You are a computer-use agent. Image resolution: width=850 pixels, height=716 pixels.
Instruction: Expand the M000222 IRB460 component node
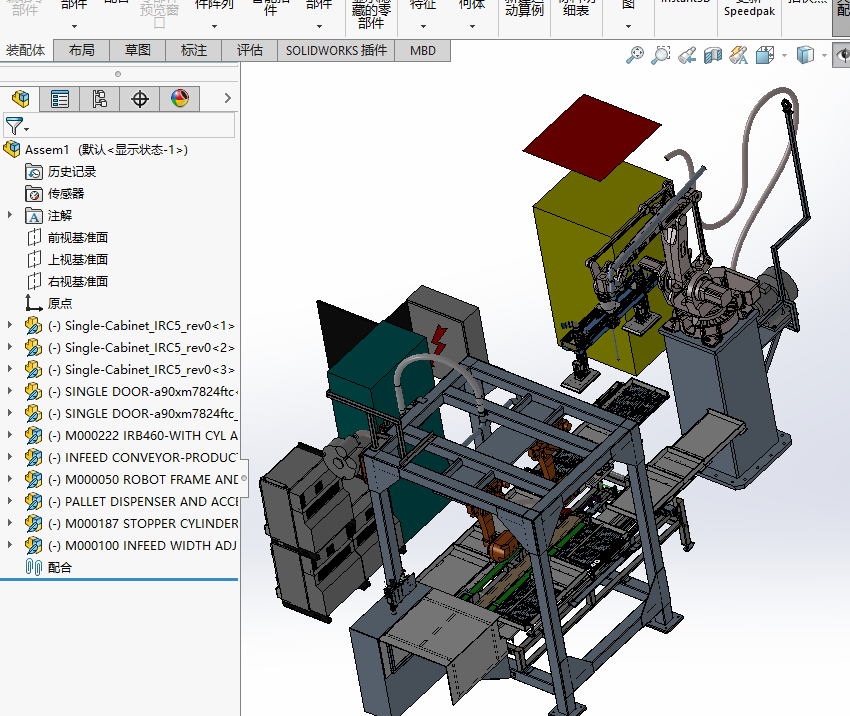pos(10,435)
